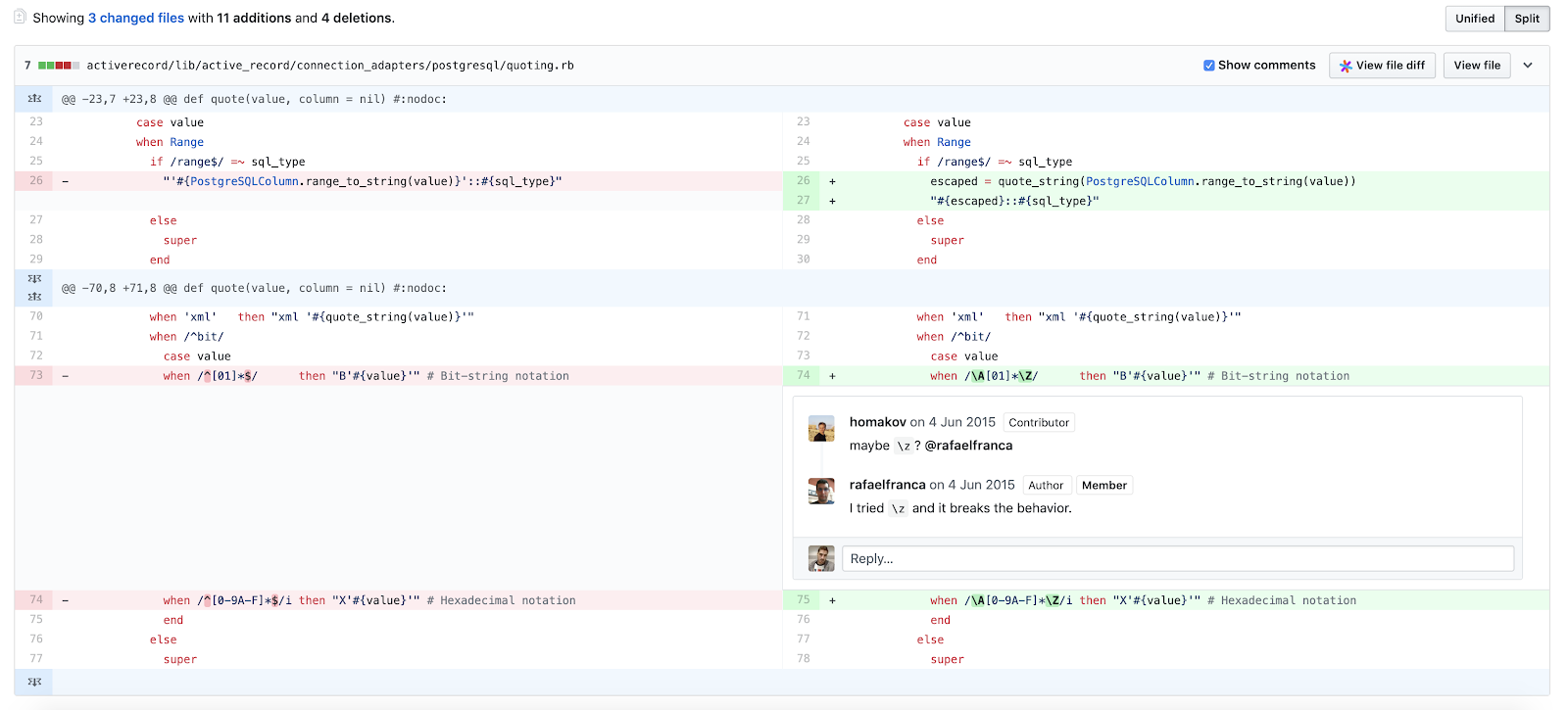This screenshot has height=710, width=1568.
Task: Switch to the Unified diff view
Action: click(x=1474, y=19)
